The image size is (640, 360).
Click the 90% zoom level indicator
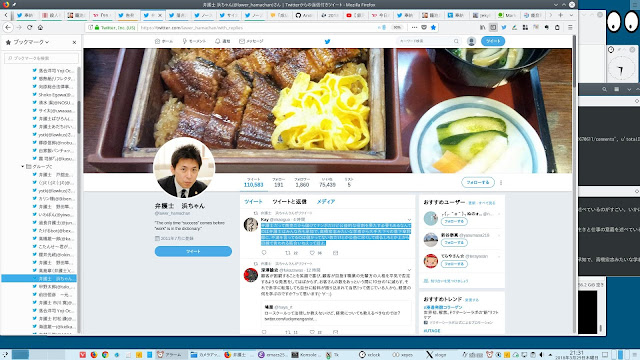coord(396,27)
